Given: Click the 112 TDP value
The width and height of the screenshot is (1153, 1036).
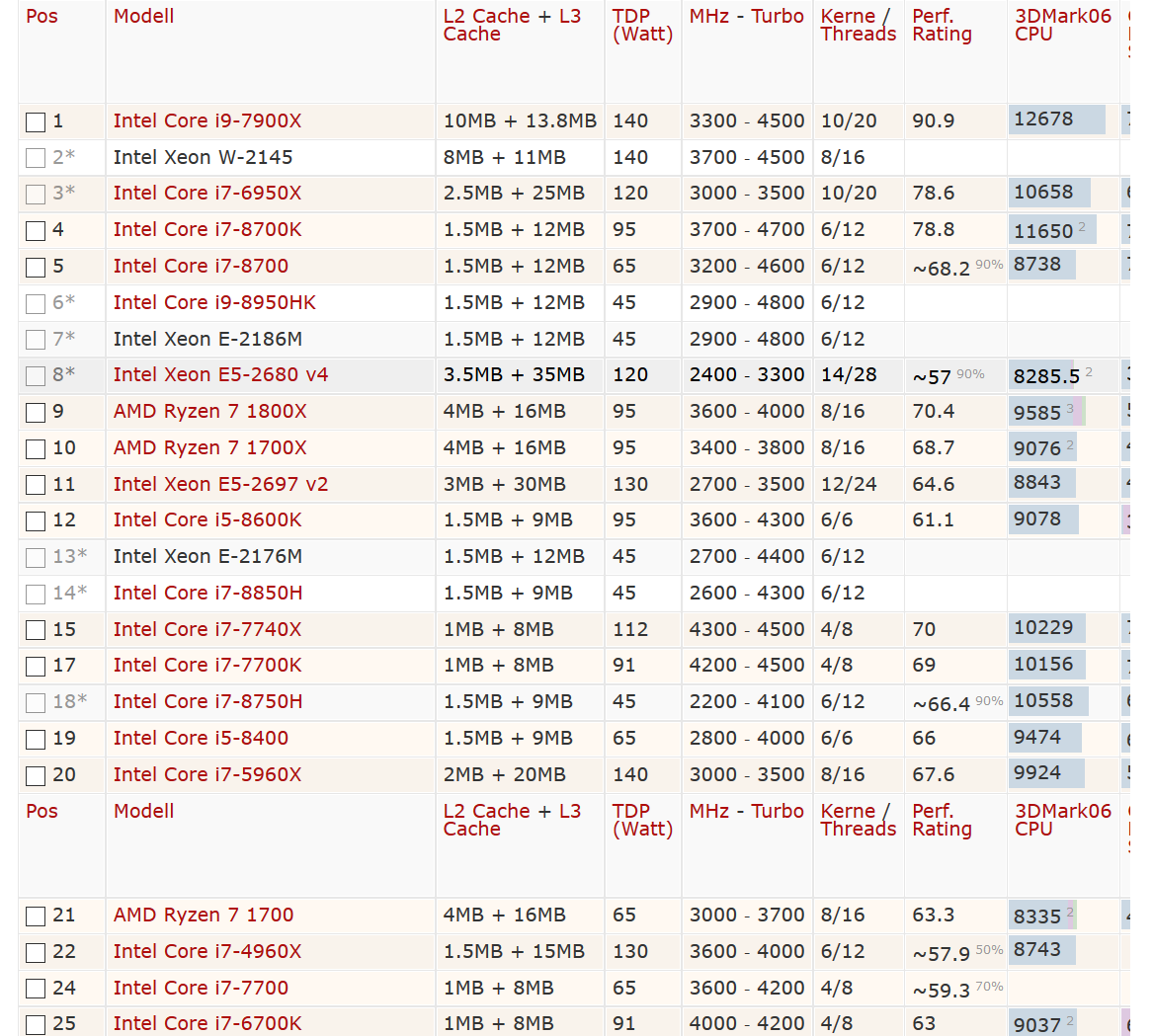Looking at the screenshot, I should coord(630,629).
